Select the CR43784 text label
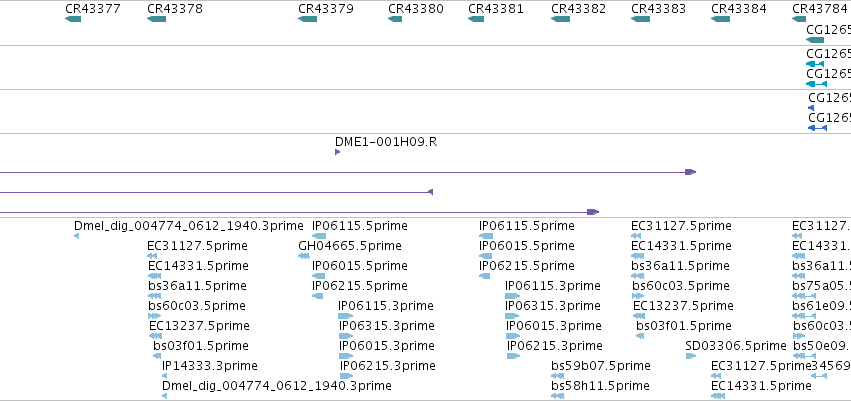 click(820, 9)
